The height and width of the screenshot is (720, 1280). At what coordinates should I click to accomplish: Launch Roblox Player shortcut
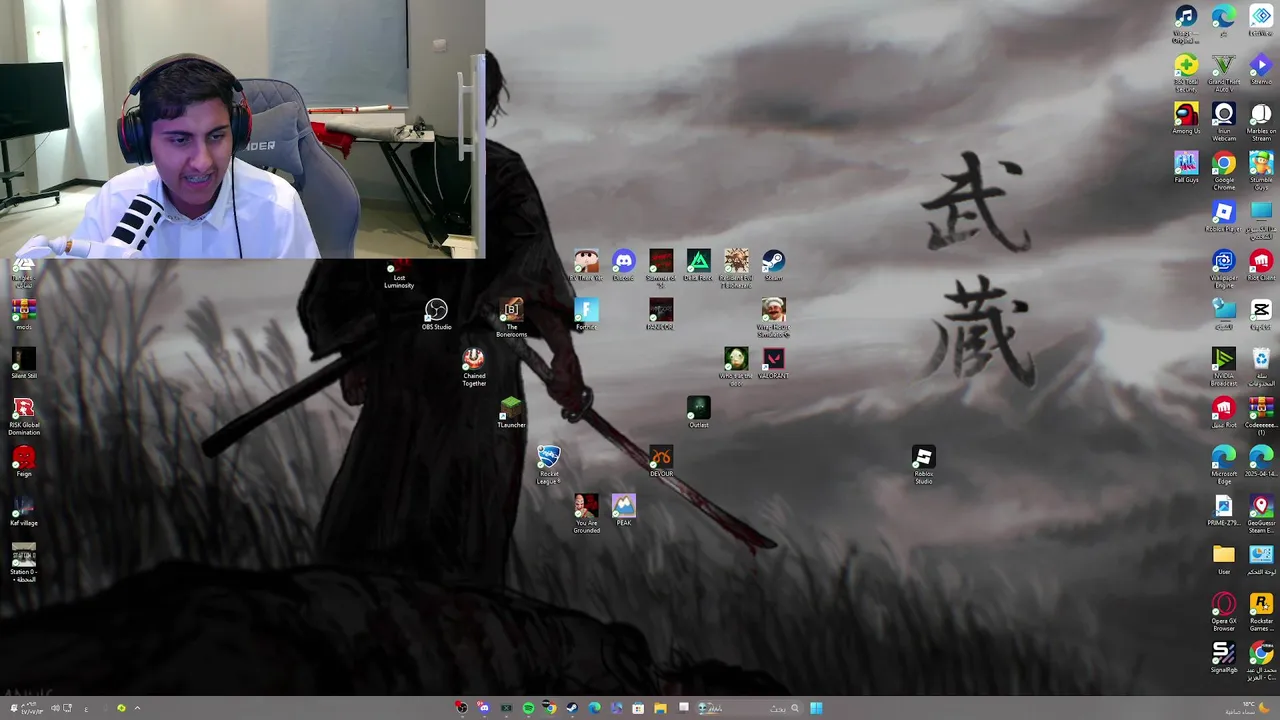pyautogui.click(x=1224, y=216)
